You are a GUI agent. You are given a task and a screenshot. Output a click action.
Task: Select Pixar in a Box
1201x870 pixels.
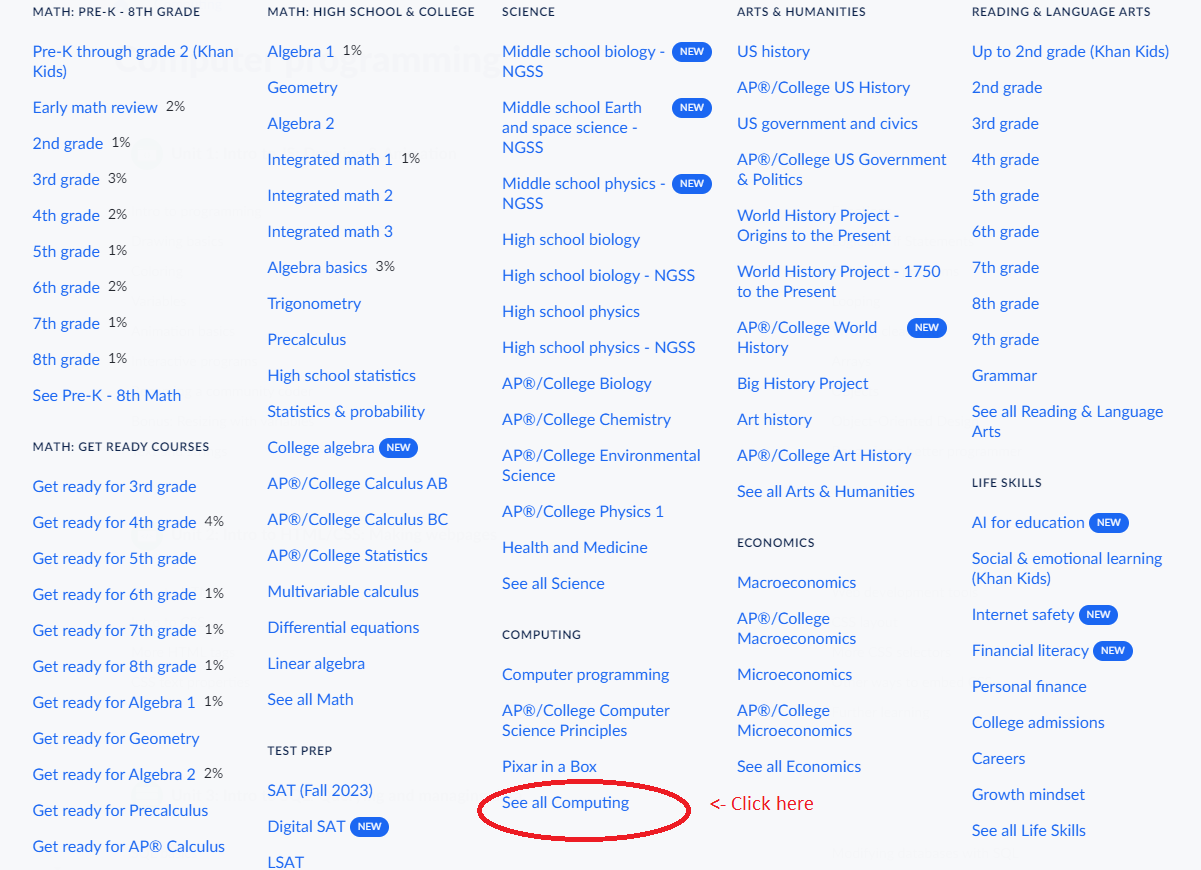coord(549,767)
